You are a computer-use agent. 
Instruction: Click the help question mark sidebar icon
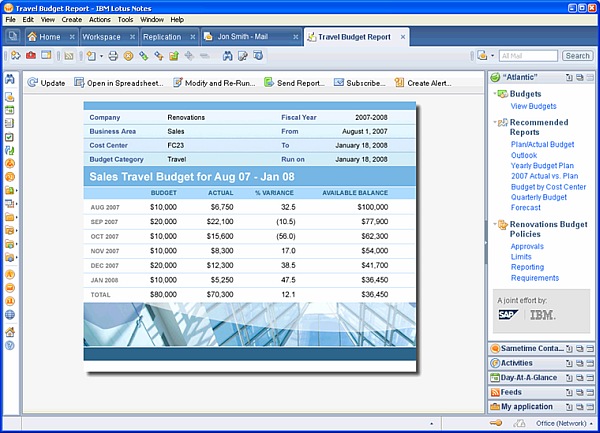(x=10, y=345)
